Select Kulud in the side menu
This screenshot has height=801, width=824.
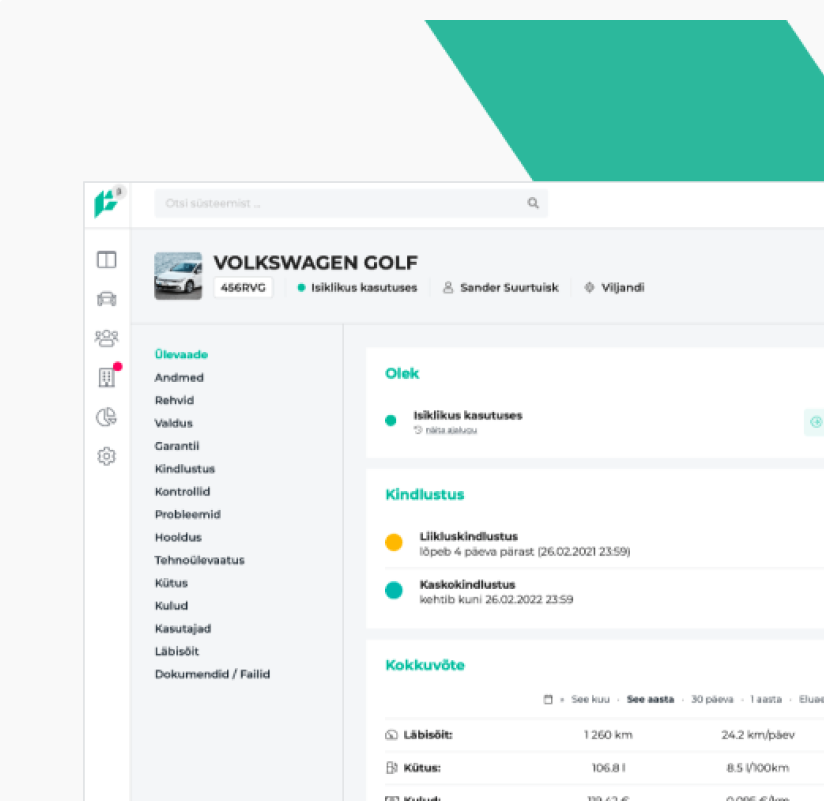pos(171,605)
